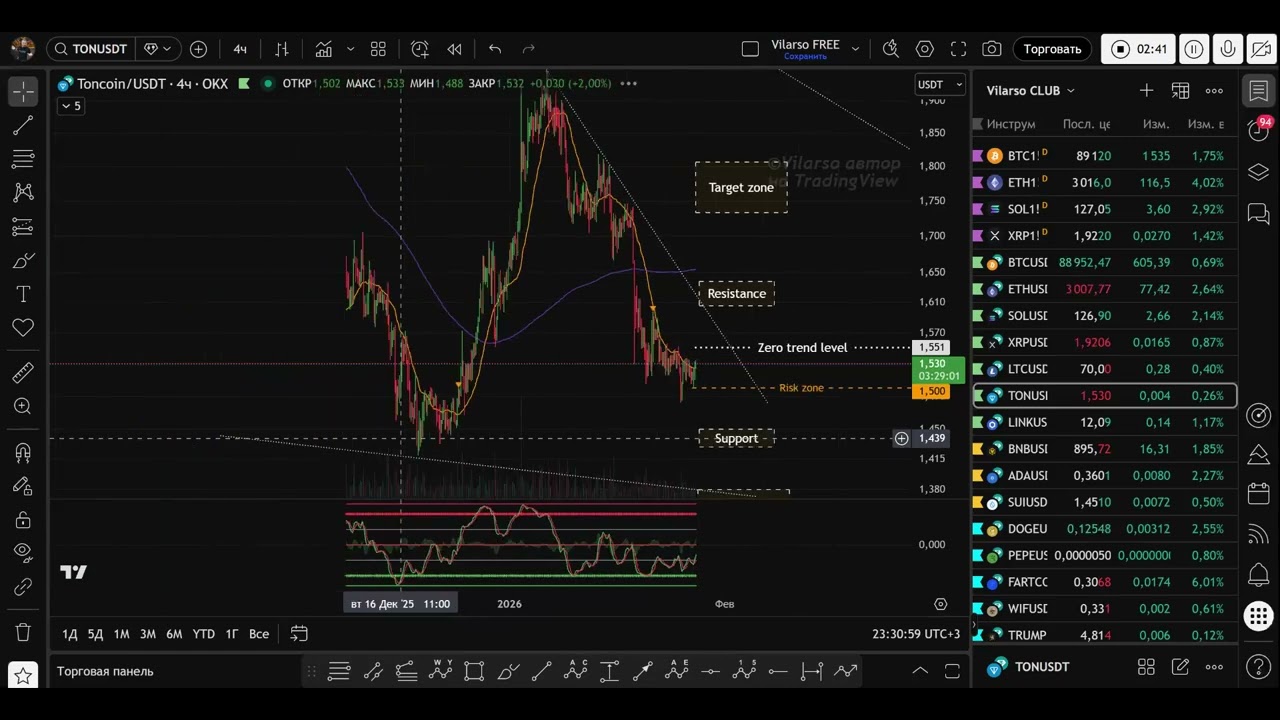1280x720 pixels.
Task: Select the ruler measure tool
Action: [x=23, y=373]
